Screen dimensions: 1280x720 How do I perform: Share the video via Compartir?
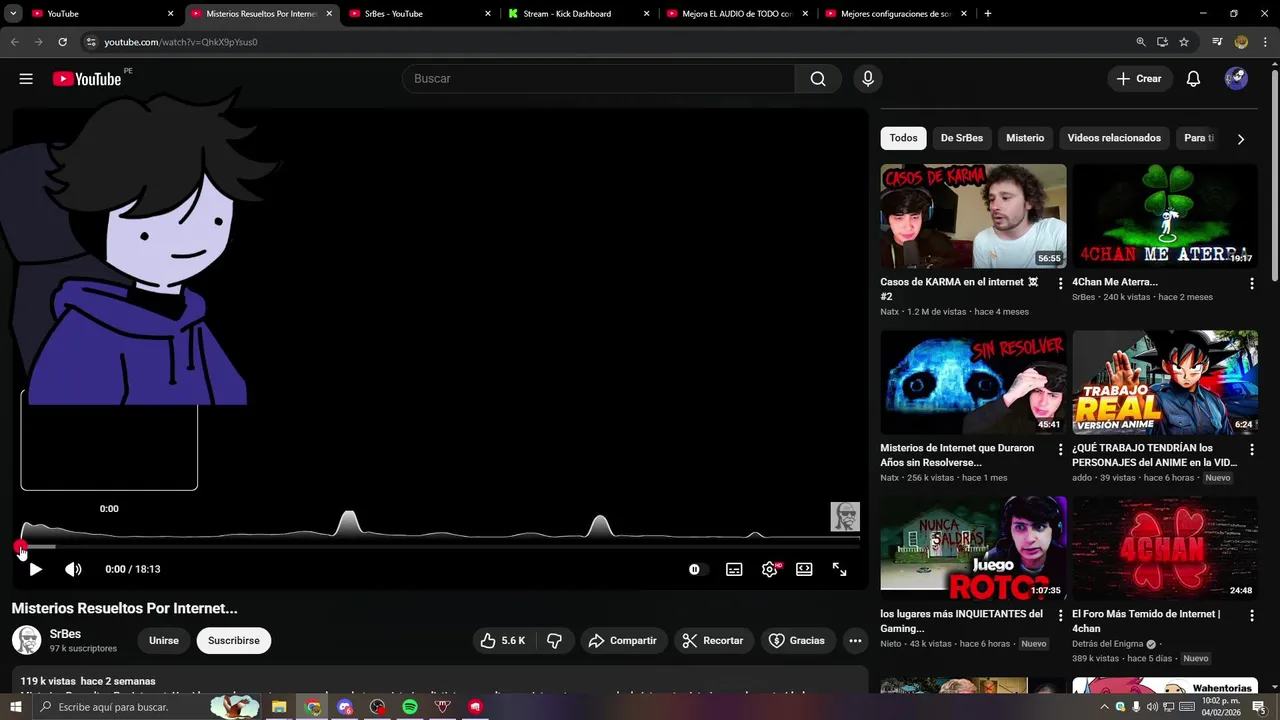tap(623, 641)
